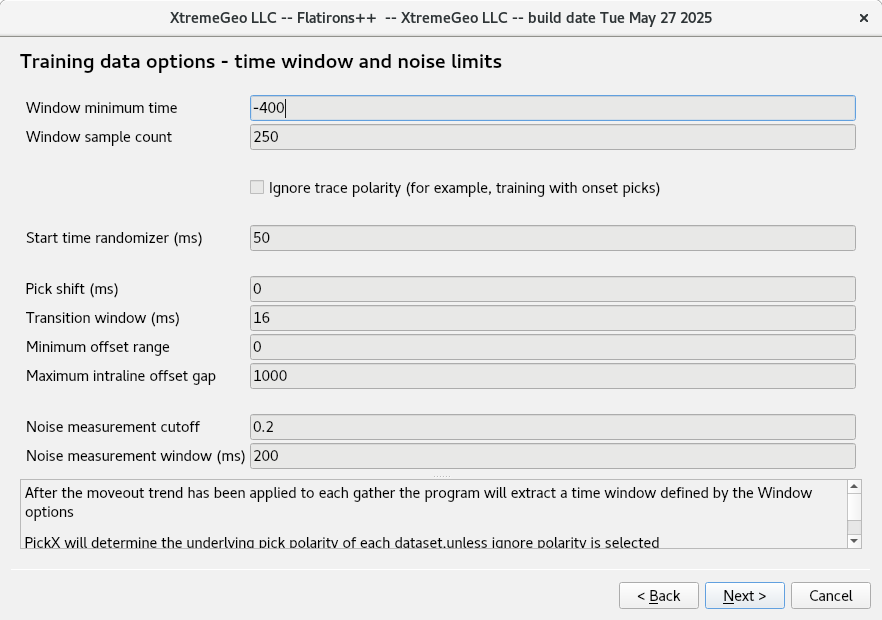Select the Start time randomizer field

553,238
